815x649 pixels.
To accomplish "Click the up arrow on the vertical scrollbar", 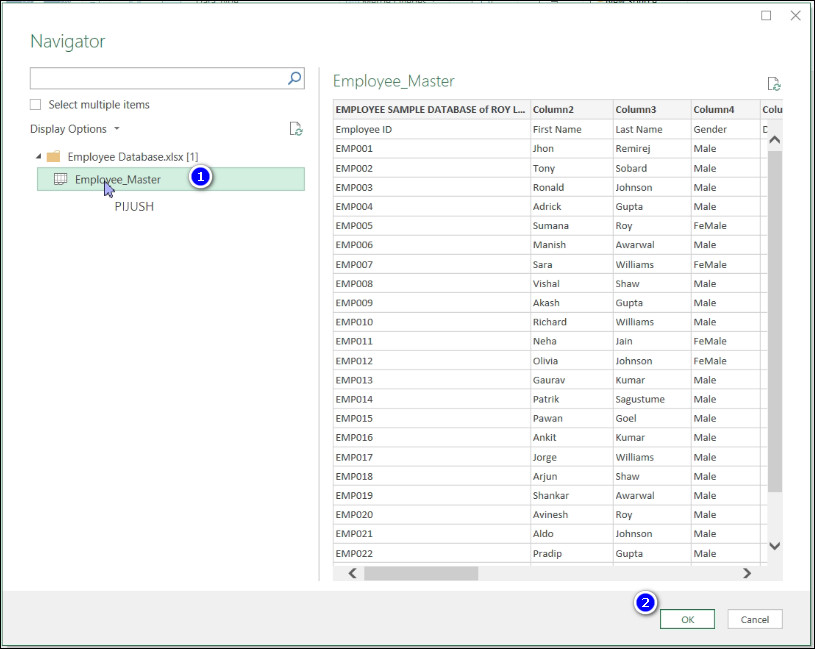I will click(774, 139).
